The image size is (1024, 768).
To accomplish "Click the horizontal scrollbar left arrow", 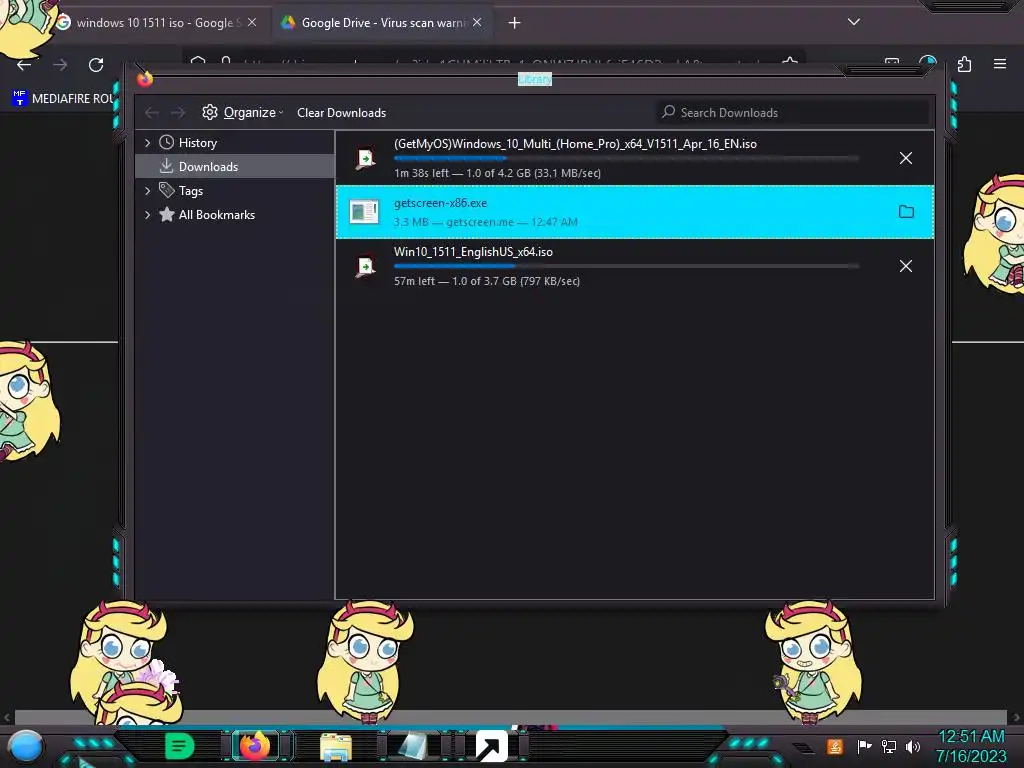I will click(7, 717).
